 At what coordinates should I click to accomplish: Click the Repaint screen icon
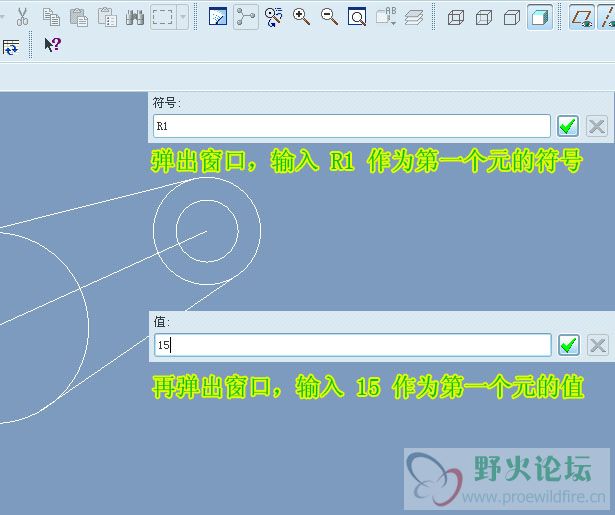point(218,17)
